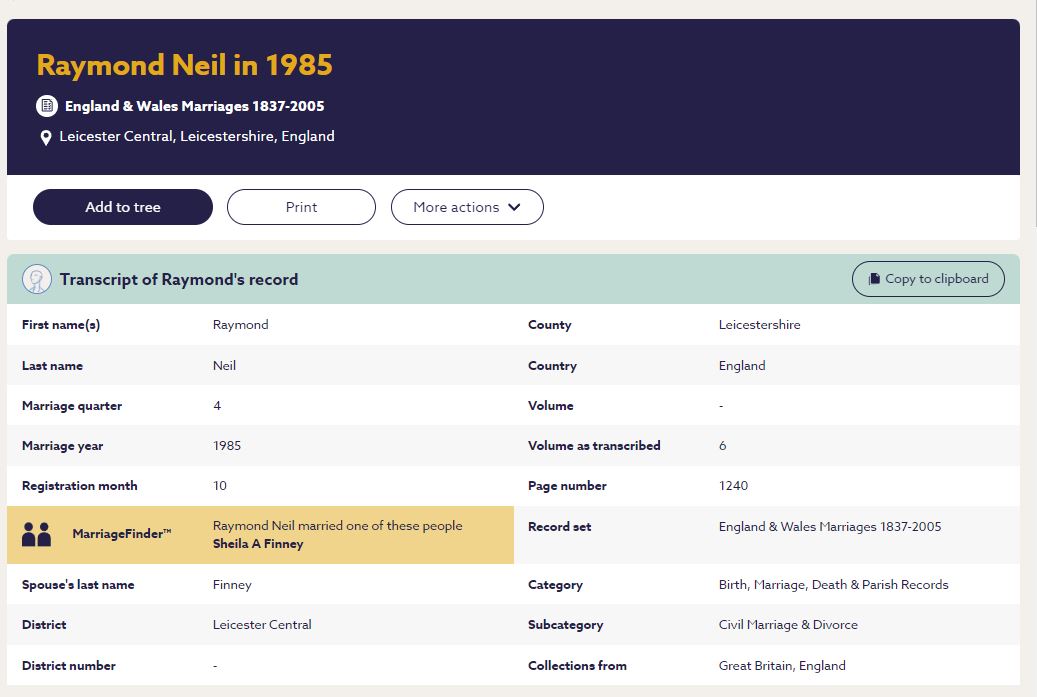Open Sheila A Finney spouse link
Viewport: 1037px width, 697px height.
[258, 544]
